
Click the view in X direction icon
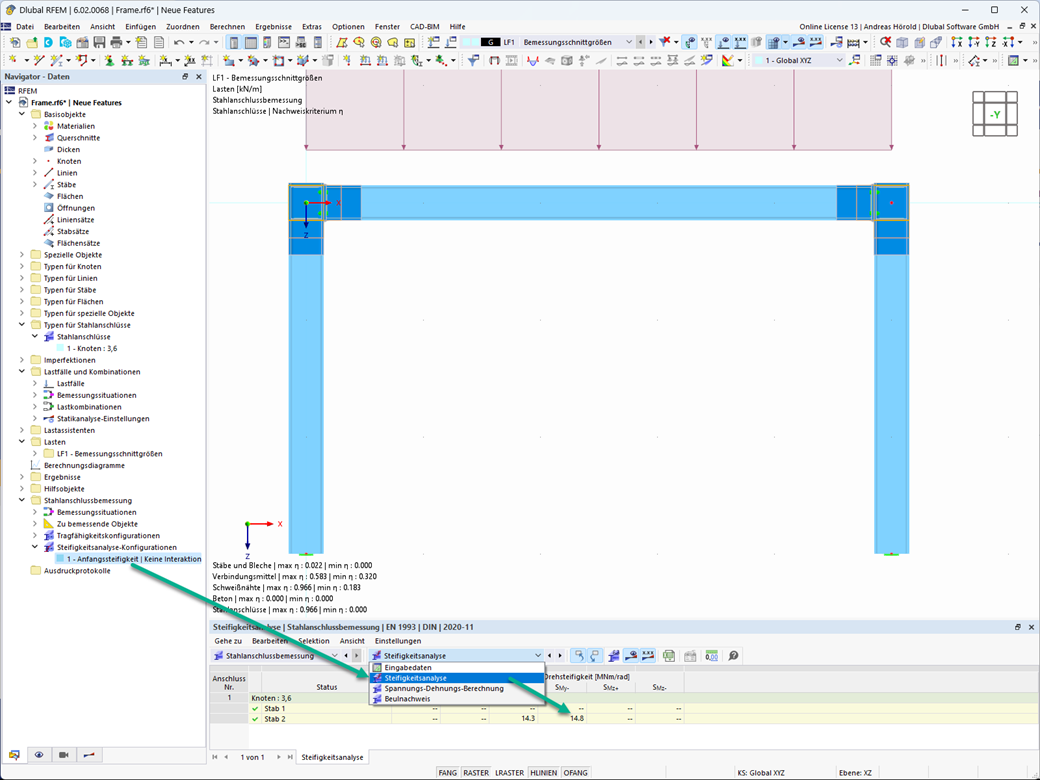pyautogui.click(x=956, y=42)
